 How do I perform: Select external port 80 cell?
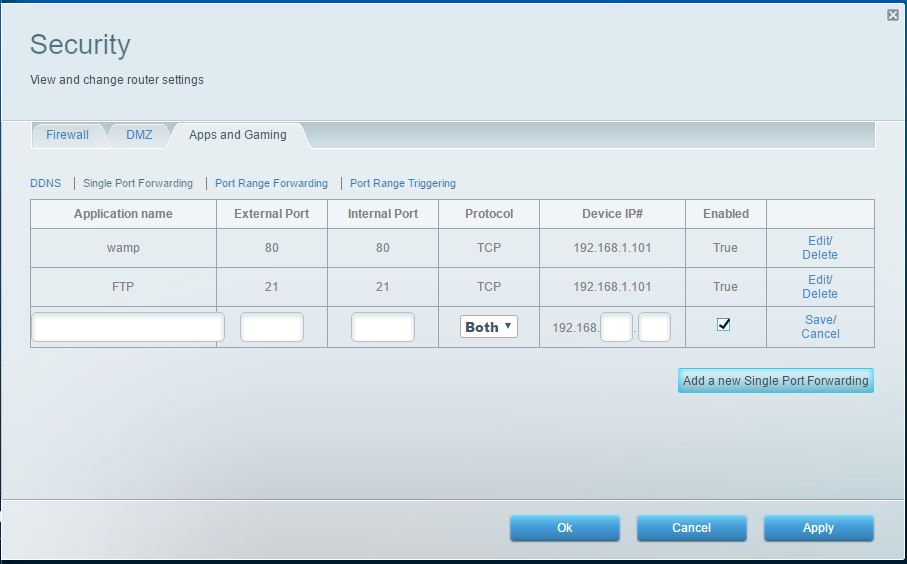click(x=272, y=248)
